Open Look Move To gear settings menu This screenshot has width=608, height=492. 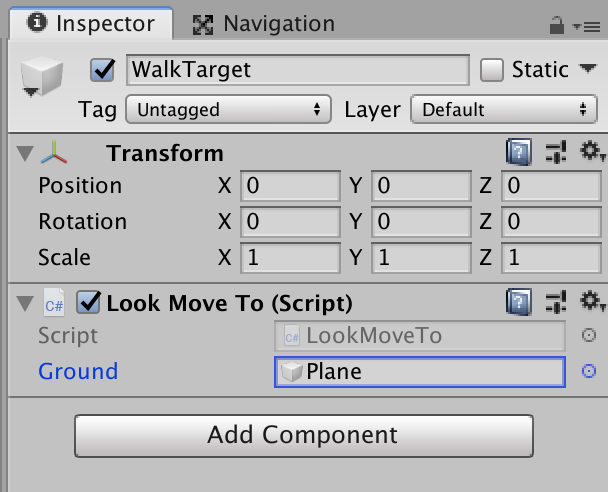point(592,301)
